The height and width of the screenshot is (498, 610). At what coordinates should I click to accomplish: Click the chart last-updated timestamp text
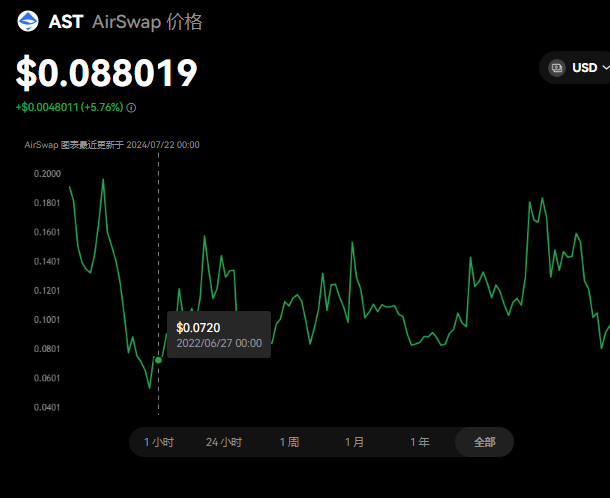tap(112, 145)
